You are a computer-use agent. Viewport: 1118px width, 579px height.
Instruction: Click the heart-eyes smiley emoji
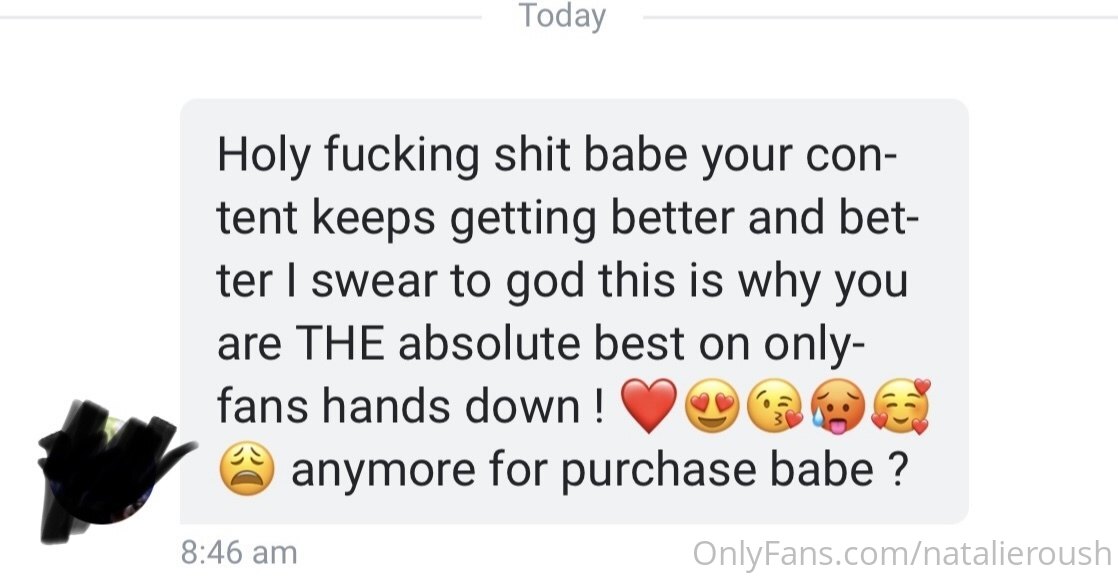[x=712, y=406]
